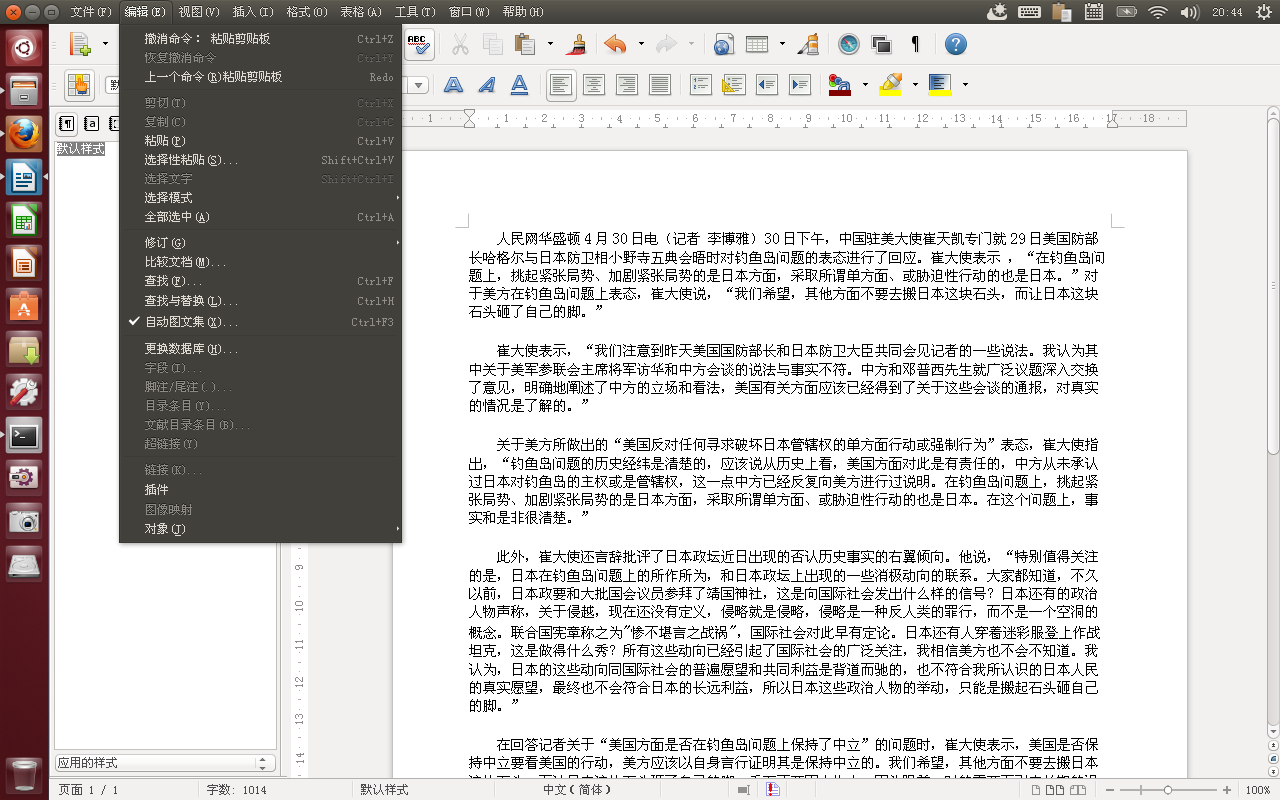The height and width of the screenshot is (800, 1280).
Task: Open Font Color dropdown arrow
Action: (865, 85)
